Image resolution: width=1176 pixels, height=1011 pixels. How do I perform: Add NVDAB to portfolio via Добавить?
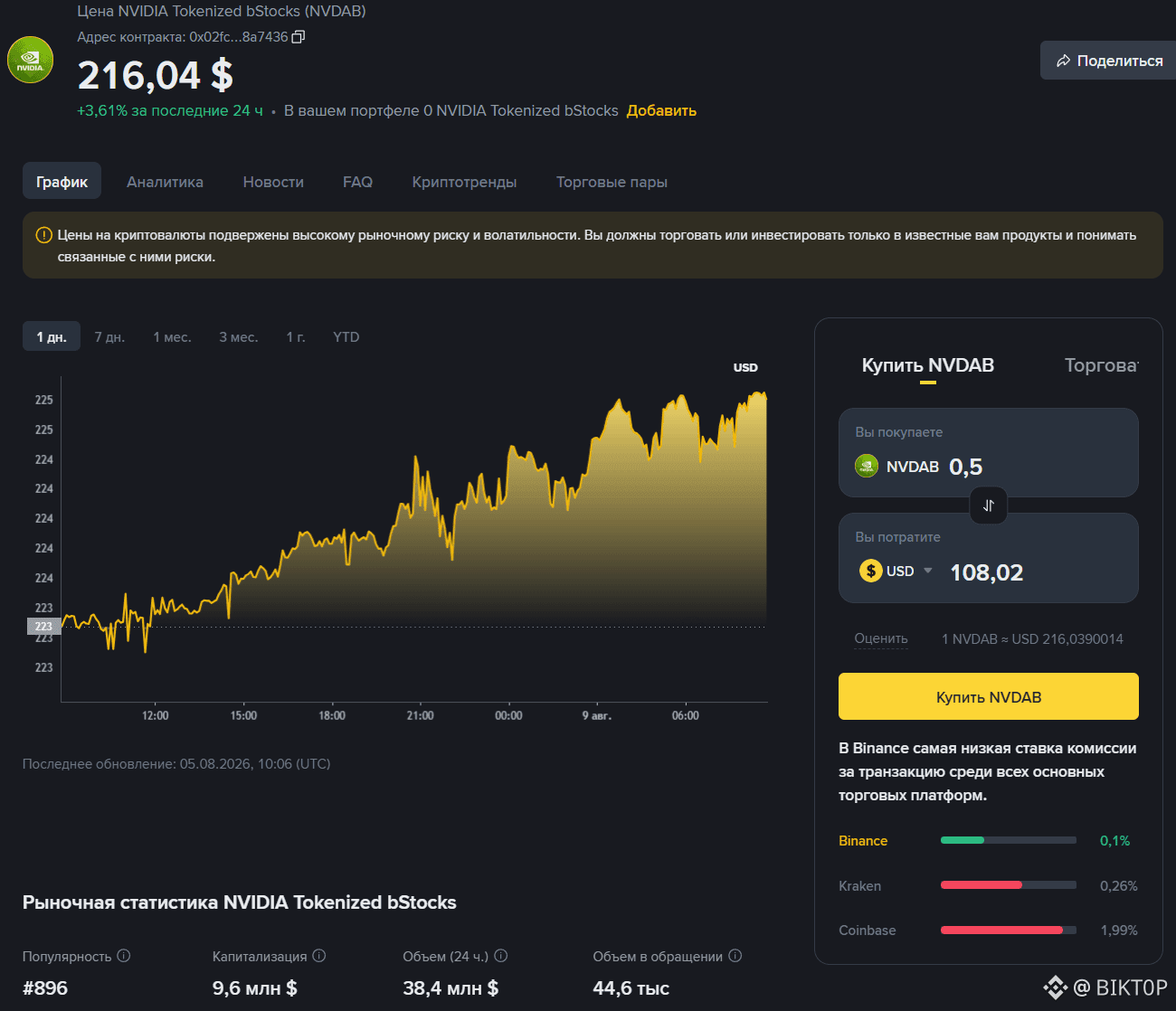click(x=661, y=110)
